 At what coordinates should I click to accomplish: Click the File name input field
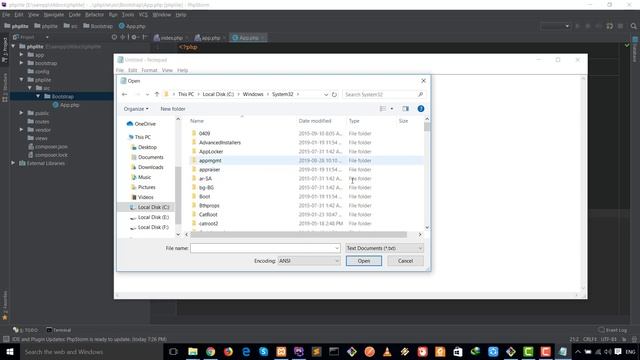265,248
